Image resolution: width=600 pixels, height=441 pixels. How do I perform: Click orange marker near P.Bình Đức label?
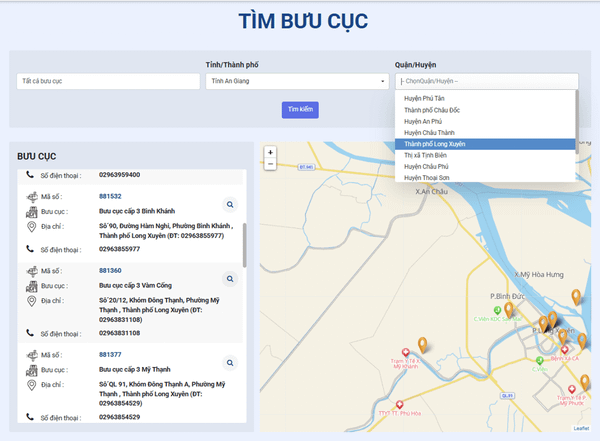click(x=508, y=310)
